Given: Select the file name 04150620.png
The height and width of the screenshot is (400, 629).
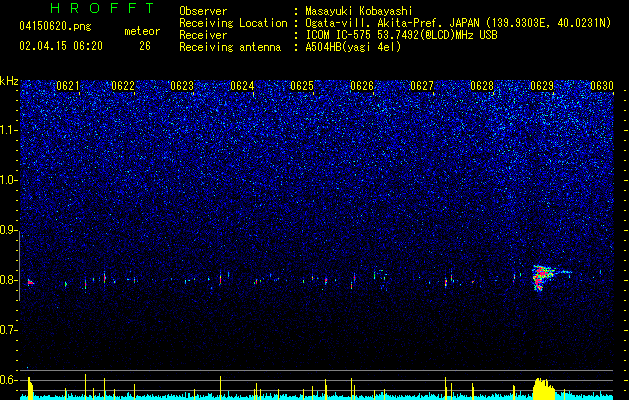Looking at the screenshot, I should coord(55,27).
